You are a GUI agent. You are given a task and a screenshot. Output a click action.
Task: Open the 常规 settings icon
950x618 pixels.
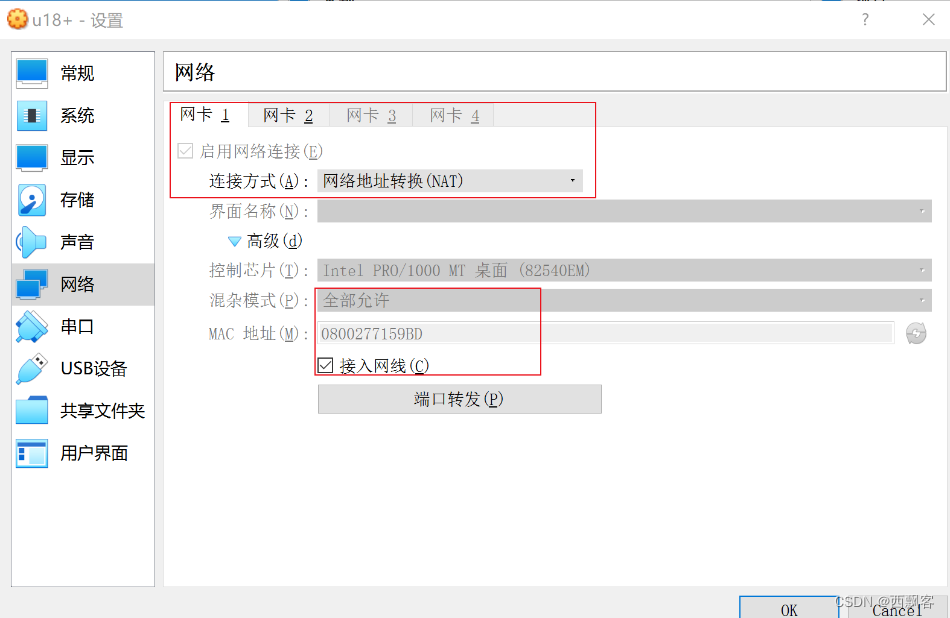32,73
